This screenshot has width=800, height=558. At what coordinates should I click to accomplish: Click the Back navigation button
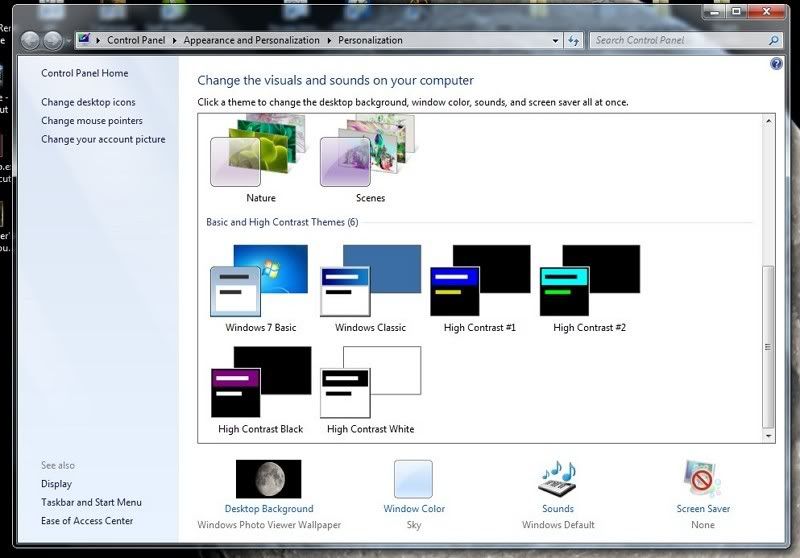point(30,40)
